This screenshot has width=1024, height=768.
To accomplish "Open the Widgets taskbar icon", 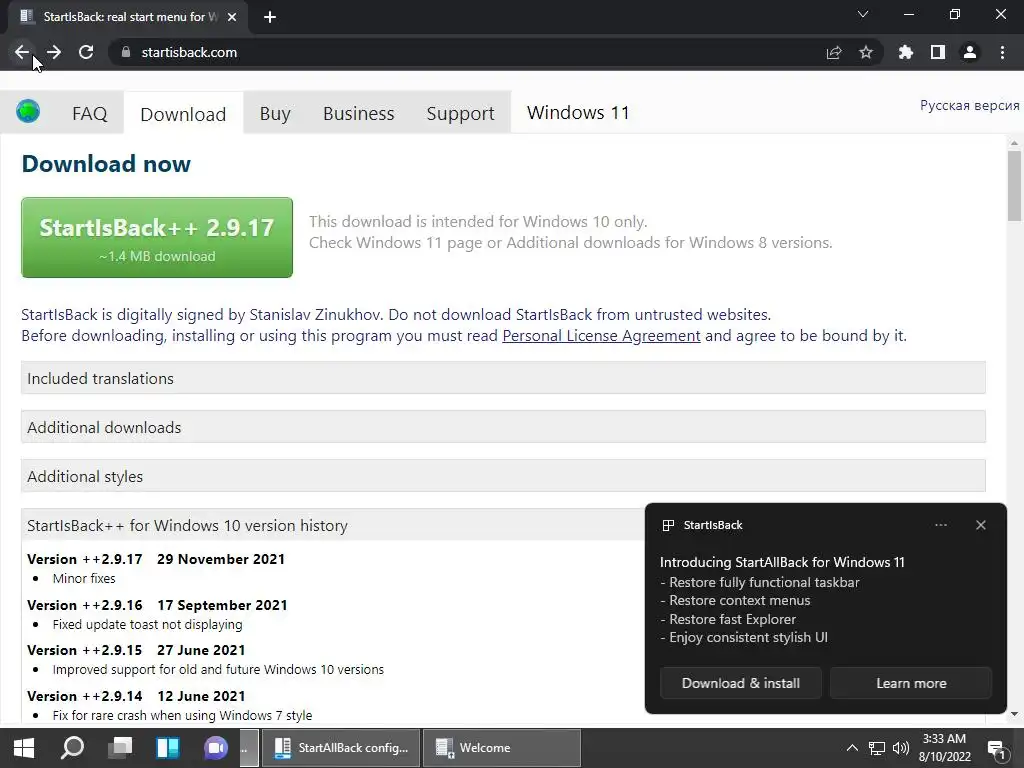I will point(168,748).
